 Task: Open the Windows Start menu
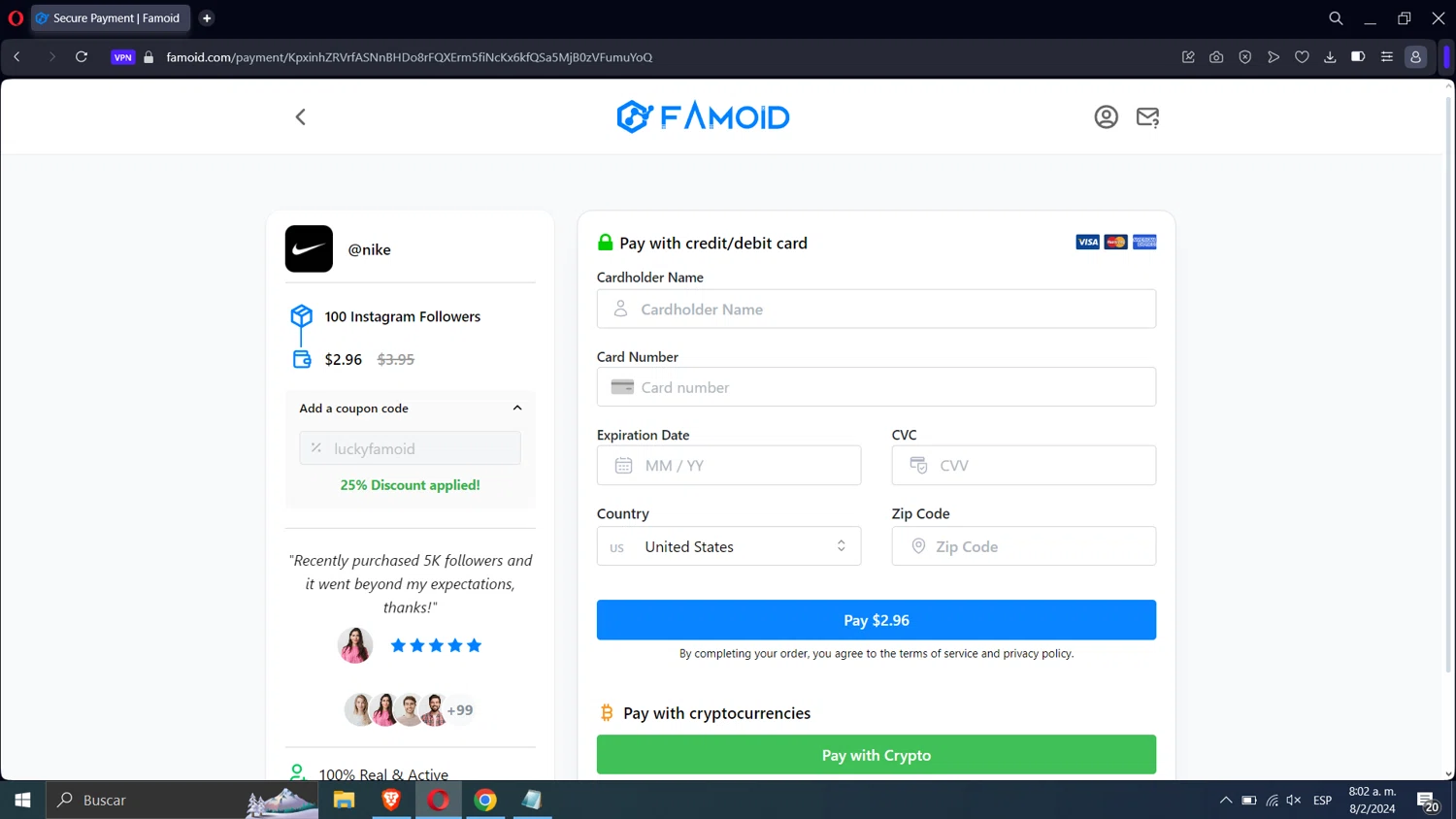tap(22, 801)
